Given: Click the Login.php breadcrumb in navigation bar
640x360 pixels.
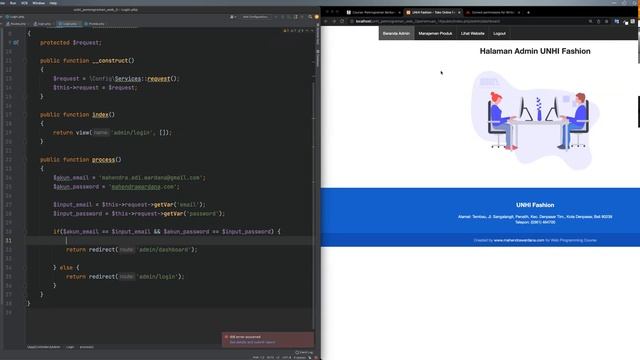Looking at the screenshot, I should click(16, 17).
